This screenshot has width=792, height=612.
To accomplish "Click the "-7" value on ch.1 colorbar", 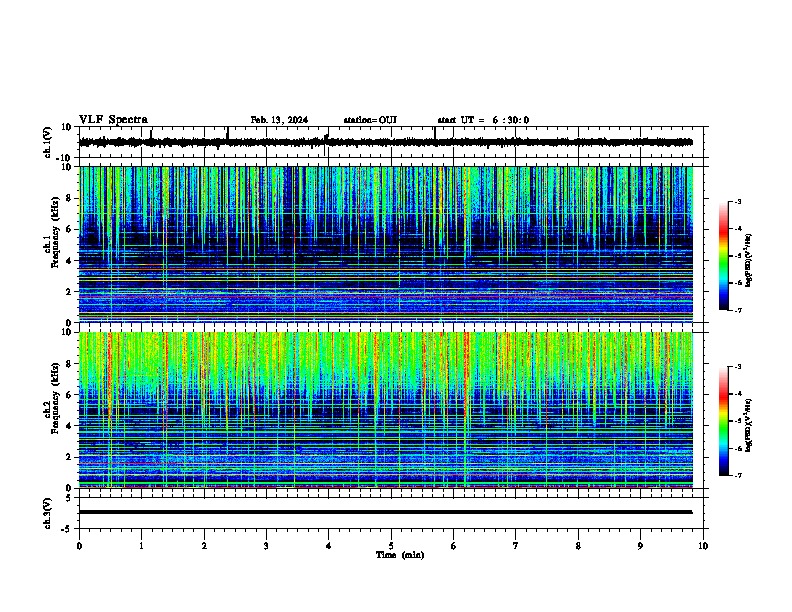I will tap(737, 310).
